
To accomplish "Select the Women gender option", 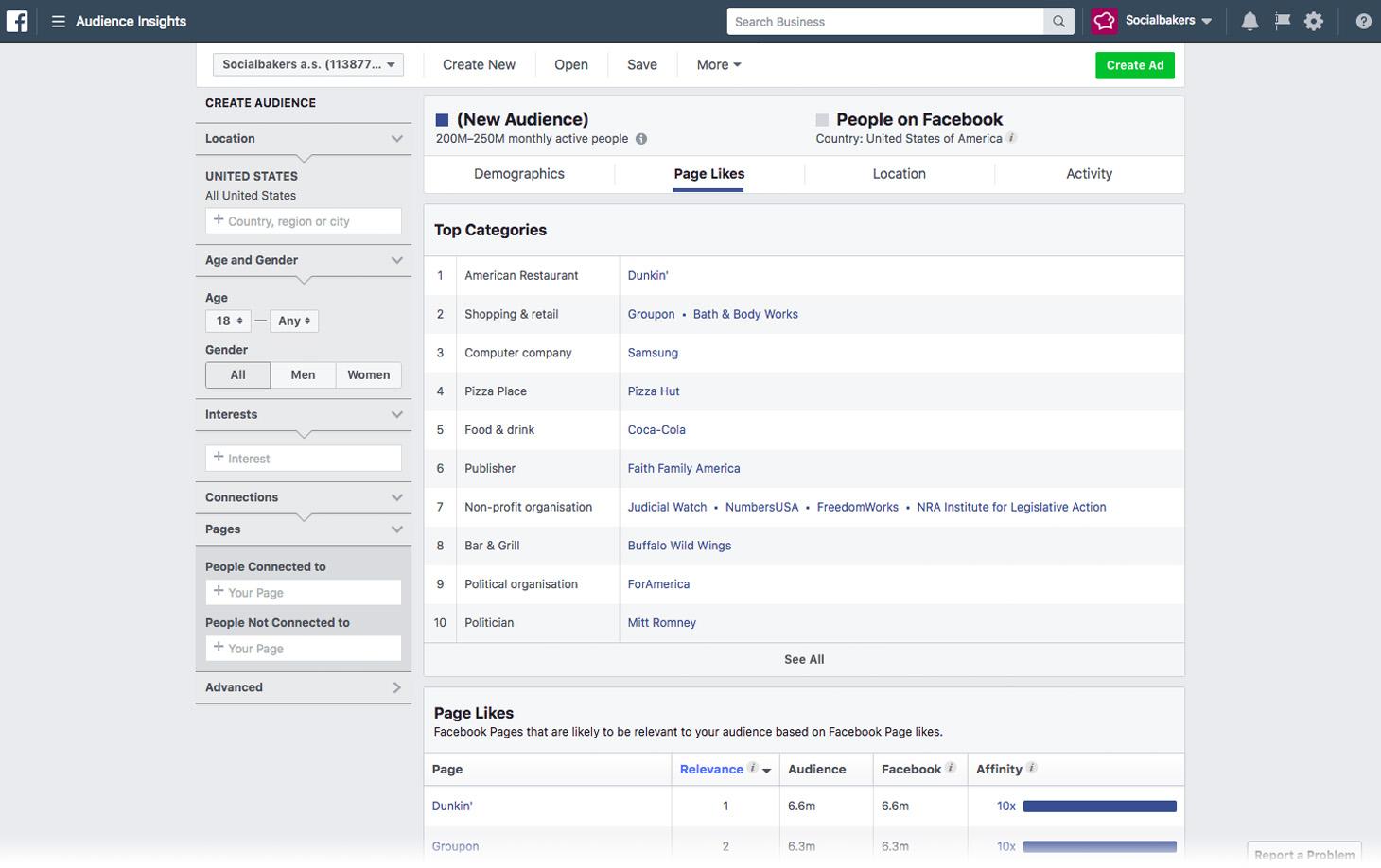I will click(368, 374).
